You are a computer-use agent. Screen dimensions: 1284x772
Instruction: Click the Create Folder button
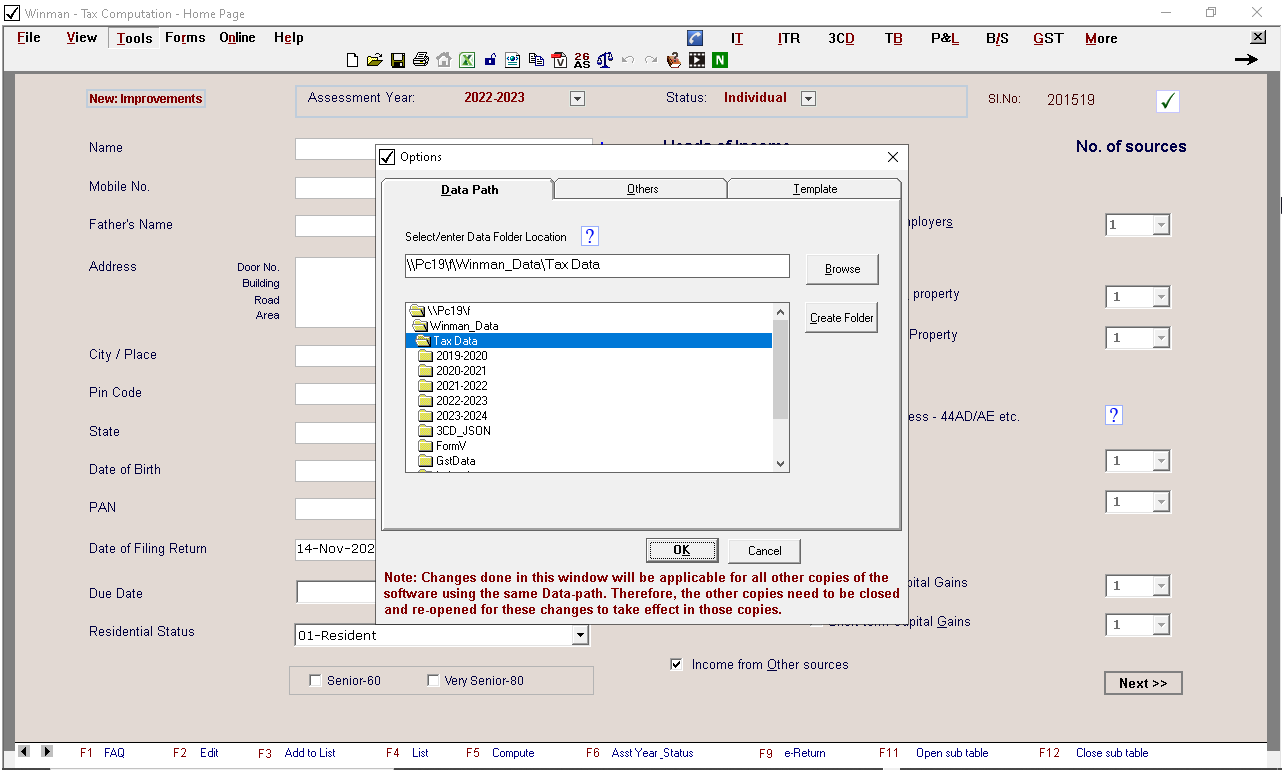pyautogui.click(x=841, y=318)
